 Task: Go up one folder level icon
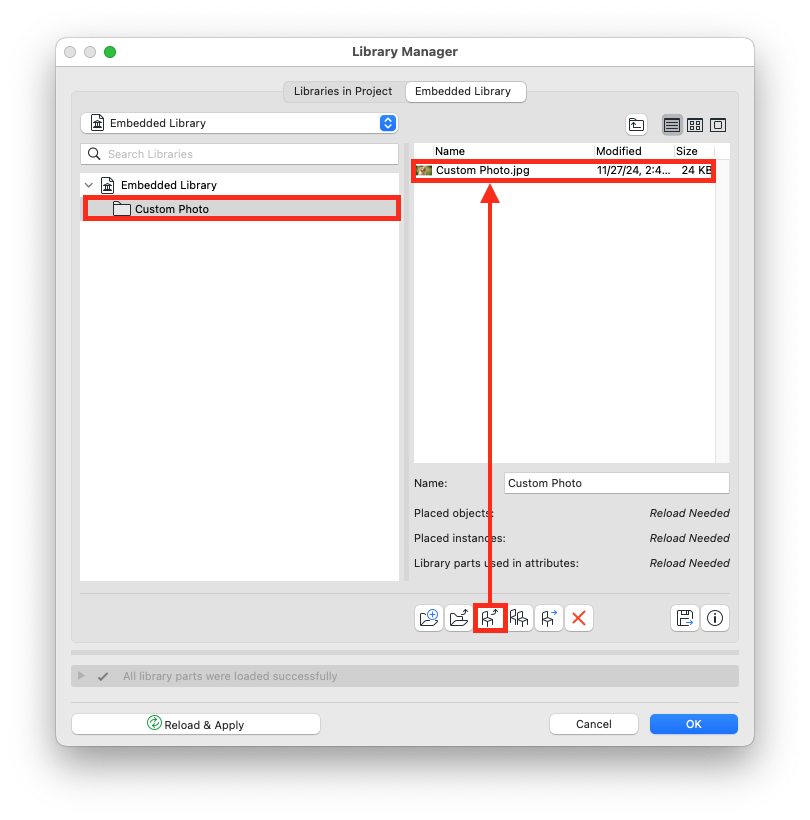[x=636, y=125]
